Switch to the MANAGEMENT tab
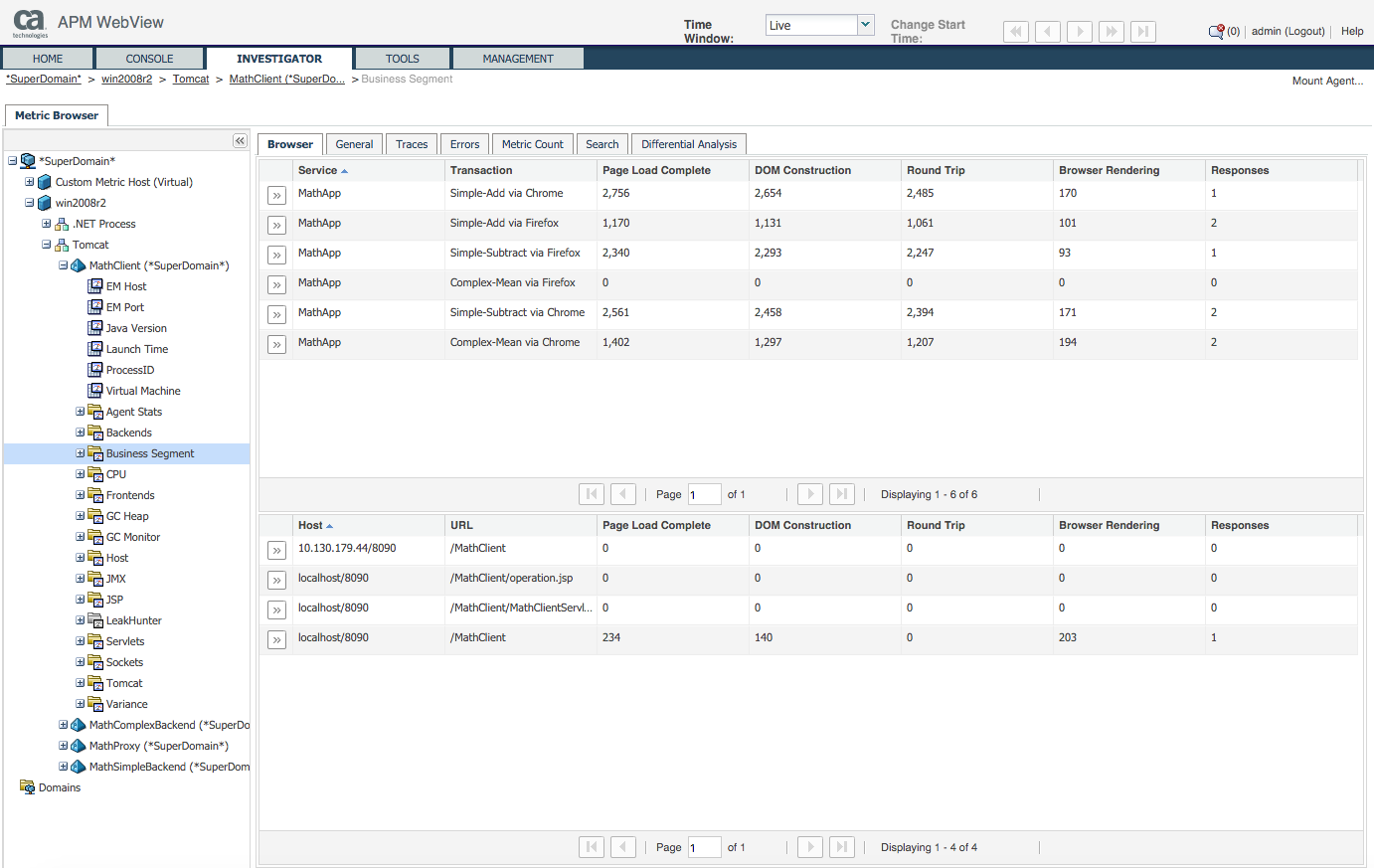 point(518,59)
